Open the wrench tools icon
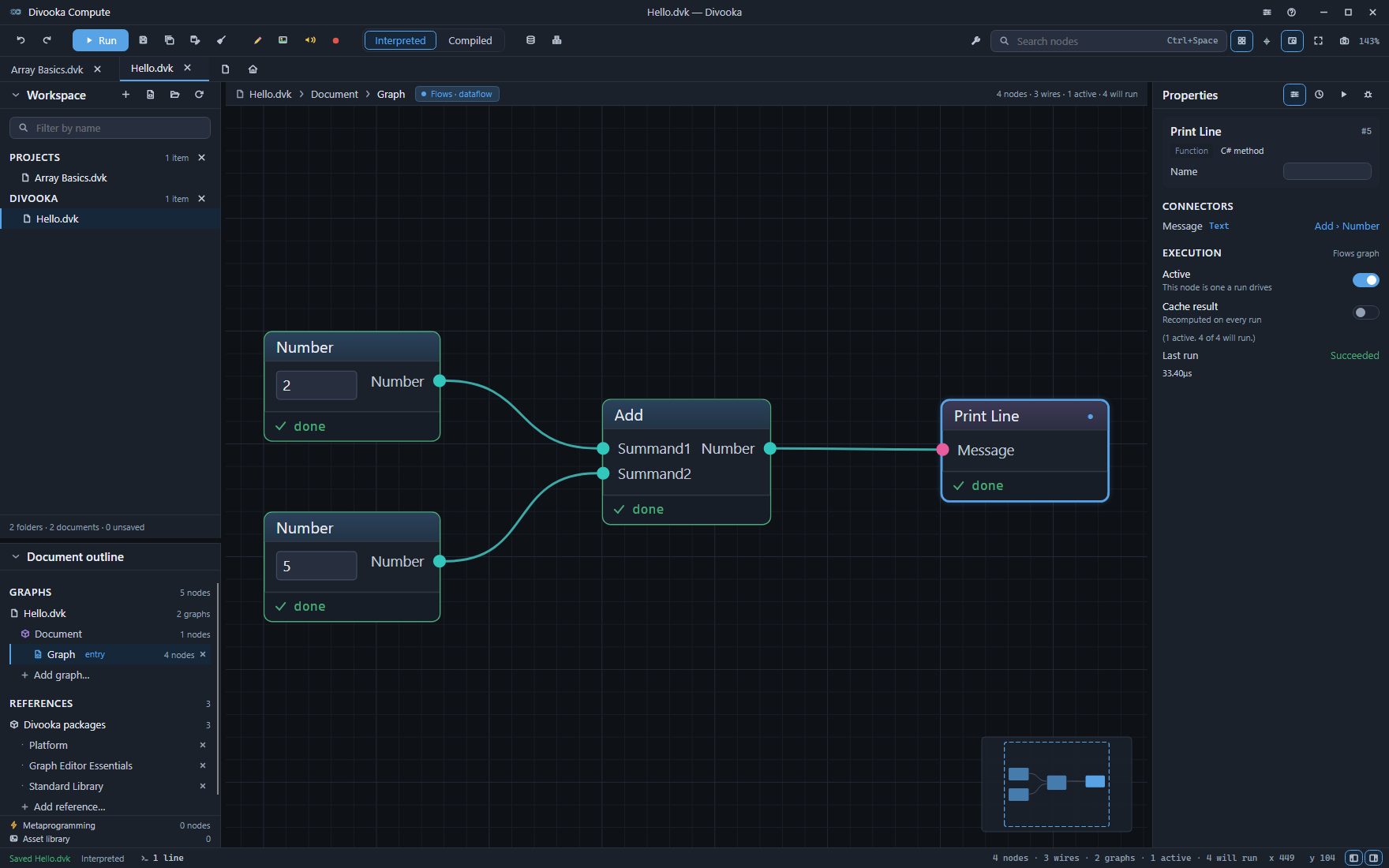 (975, 41)
